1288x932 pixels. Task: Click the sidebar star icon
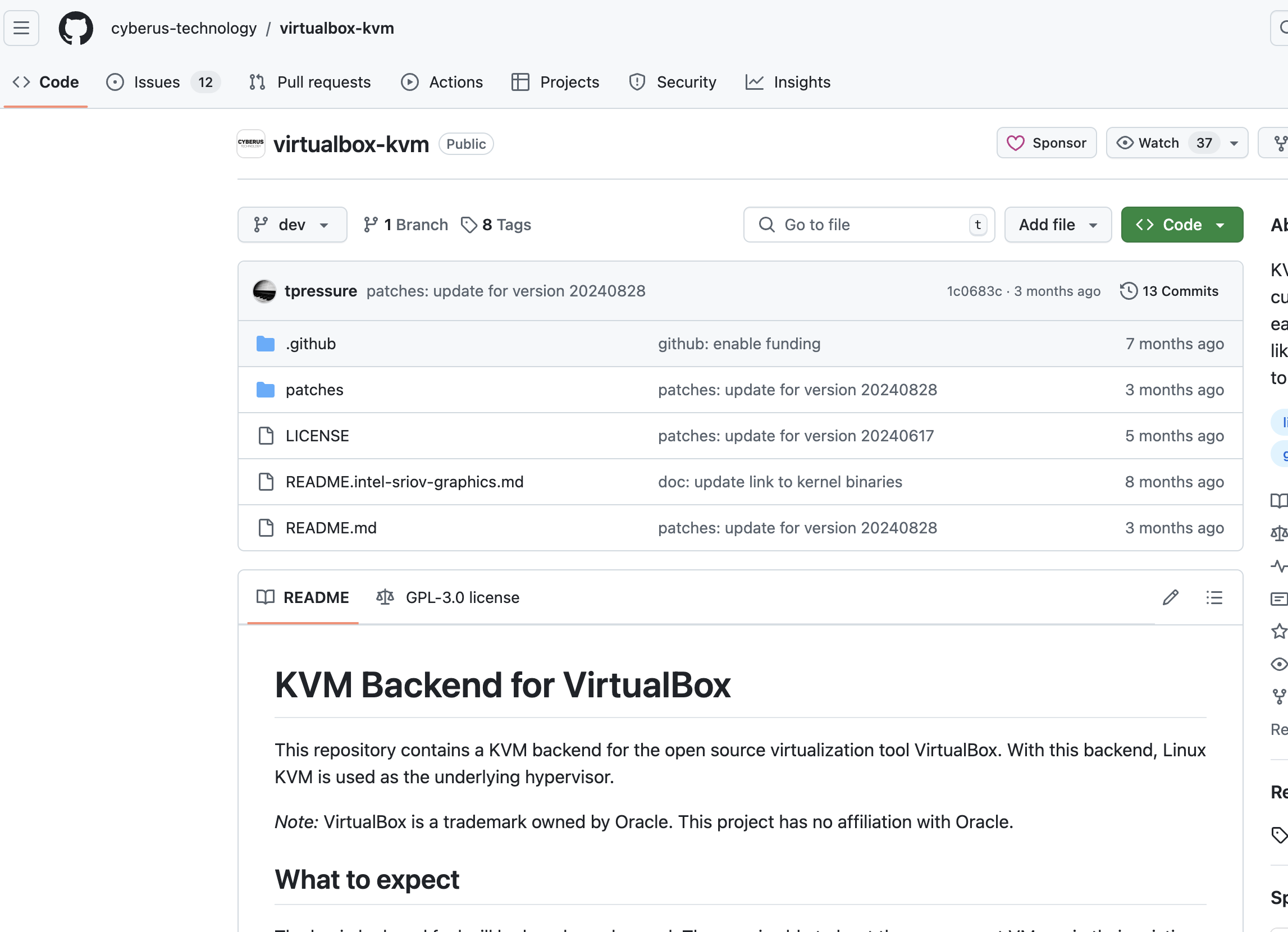1279,631
